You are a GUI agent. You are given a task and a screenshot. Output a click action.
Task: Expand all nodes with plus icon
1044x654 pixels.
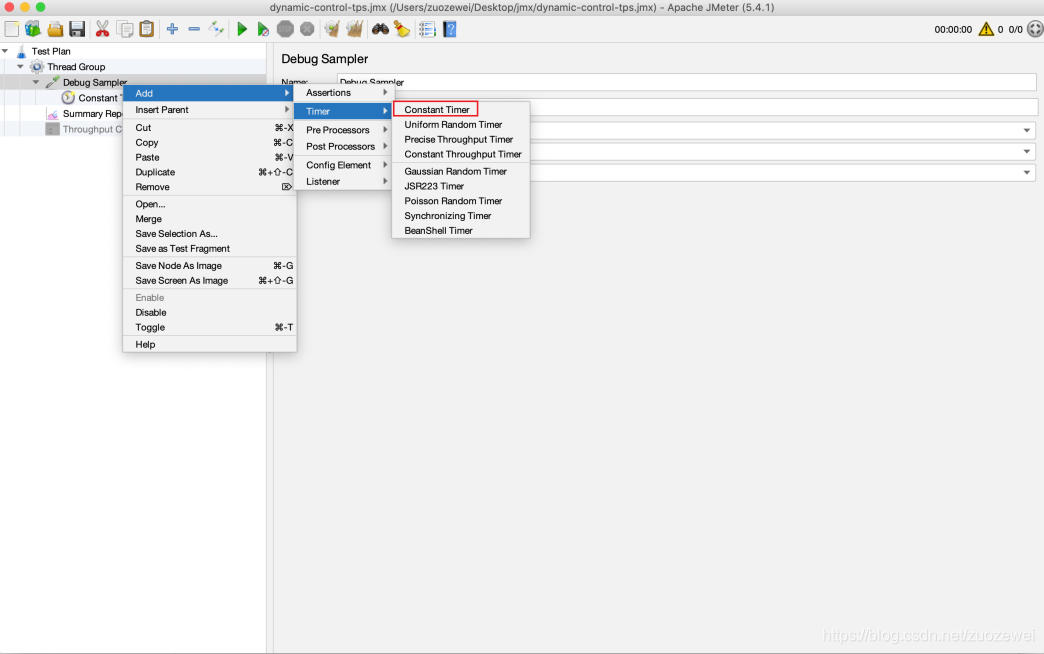tap(172, 29)
